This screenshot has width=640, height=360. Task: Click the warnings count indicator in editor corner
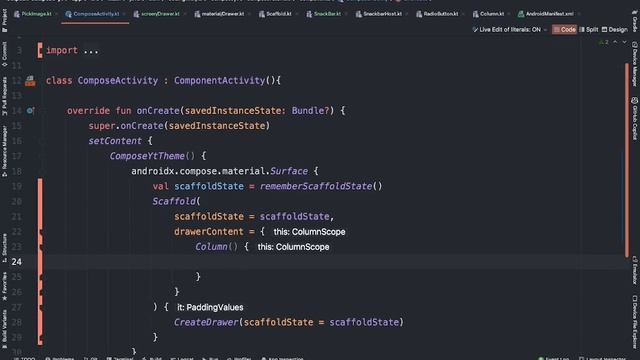click(604, 42)
